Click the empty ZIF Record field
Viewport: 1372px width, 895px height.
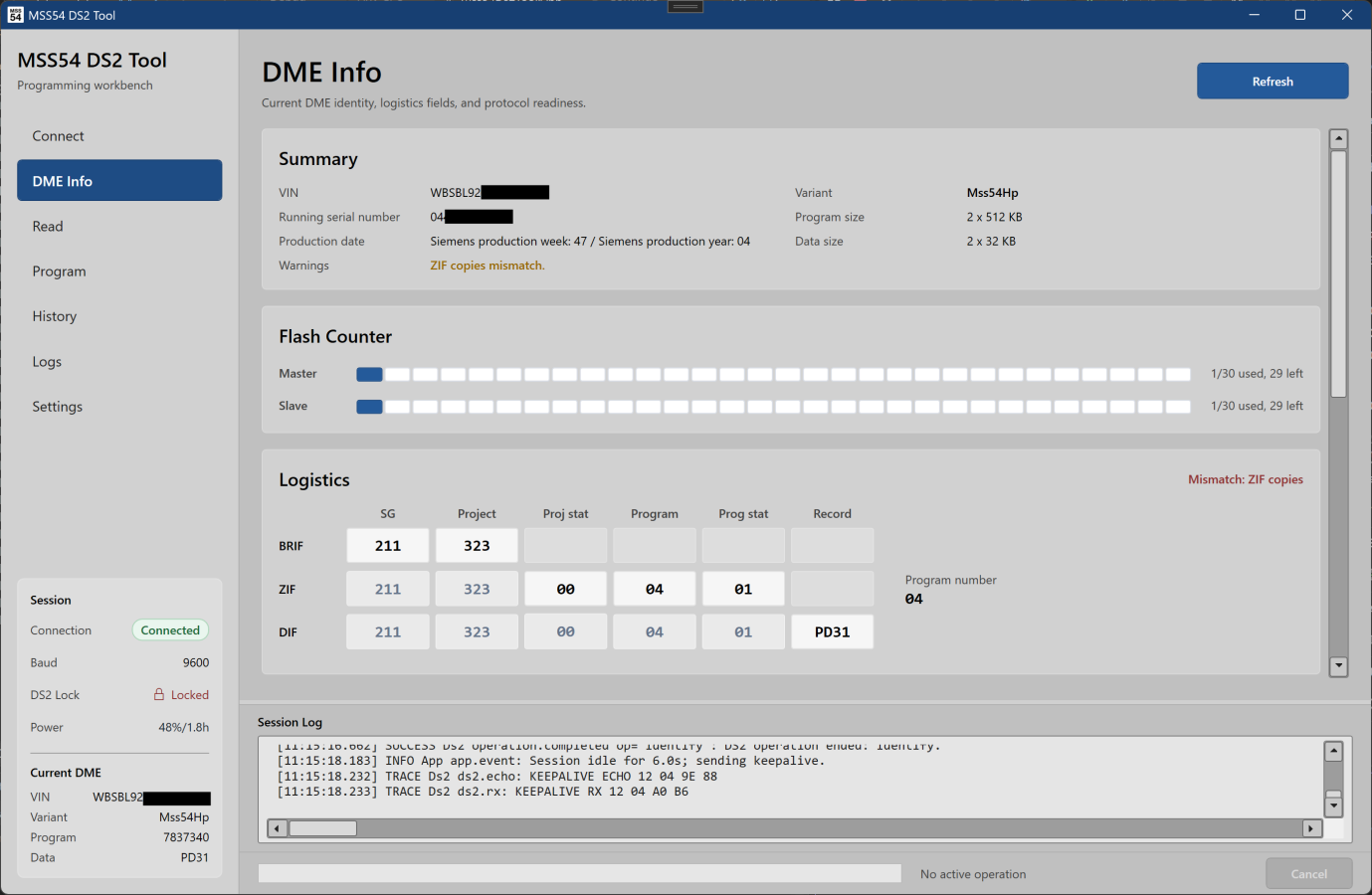[833, 589]
